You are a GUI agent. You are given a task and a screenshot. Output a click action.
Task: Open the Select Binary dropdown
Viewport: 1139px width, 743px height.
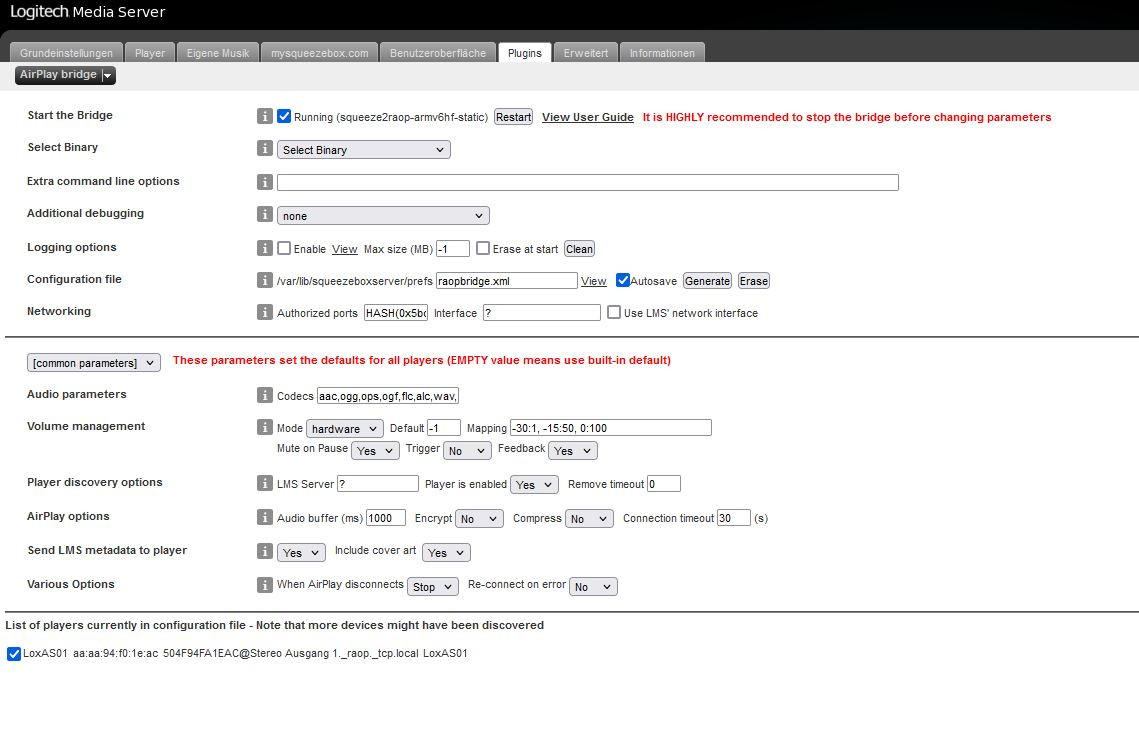pos(363,150)
